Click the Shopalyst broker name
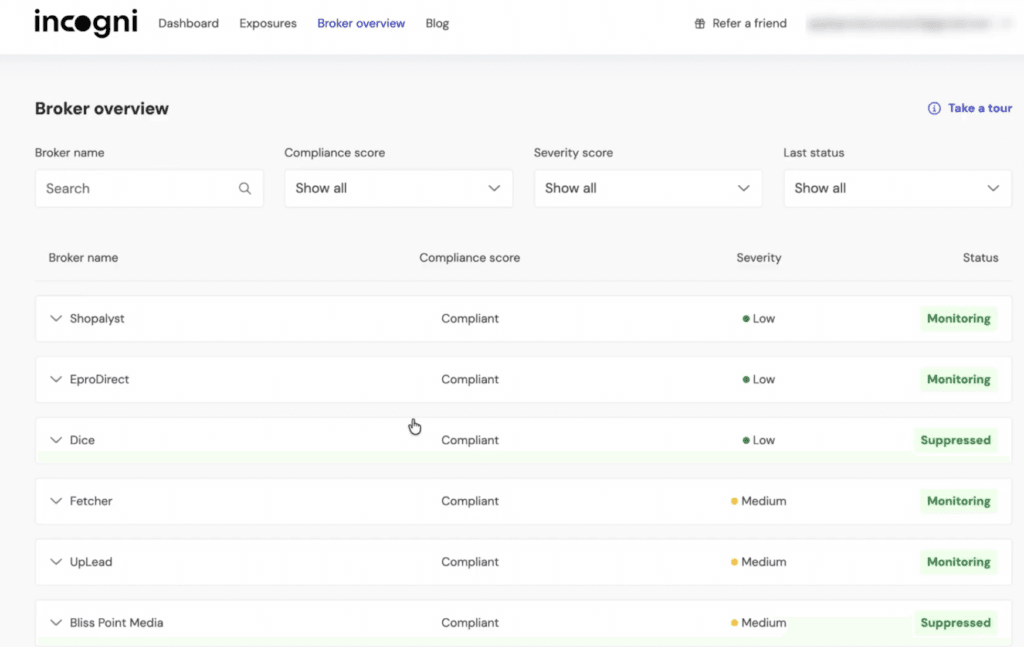 (97, 319)
